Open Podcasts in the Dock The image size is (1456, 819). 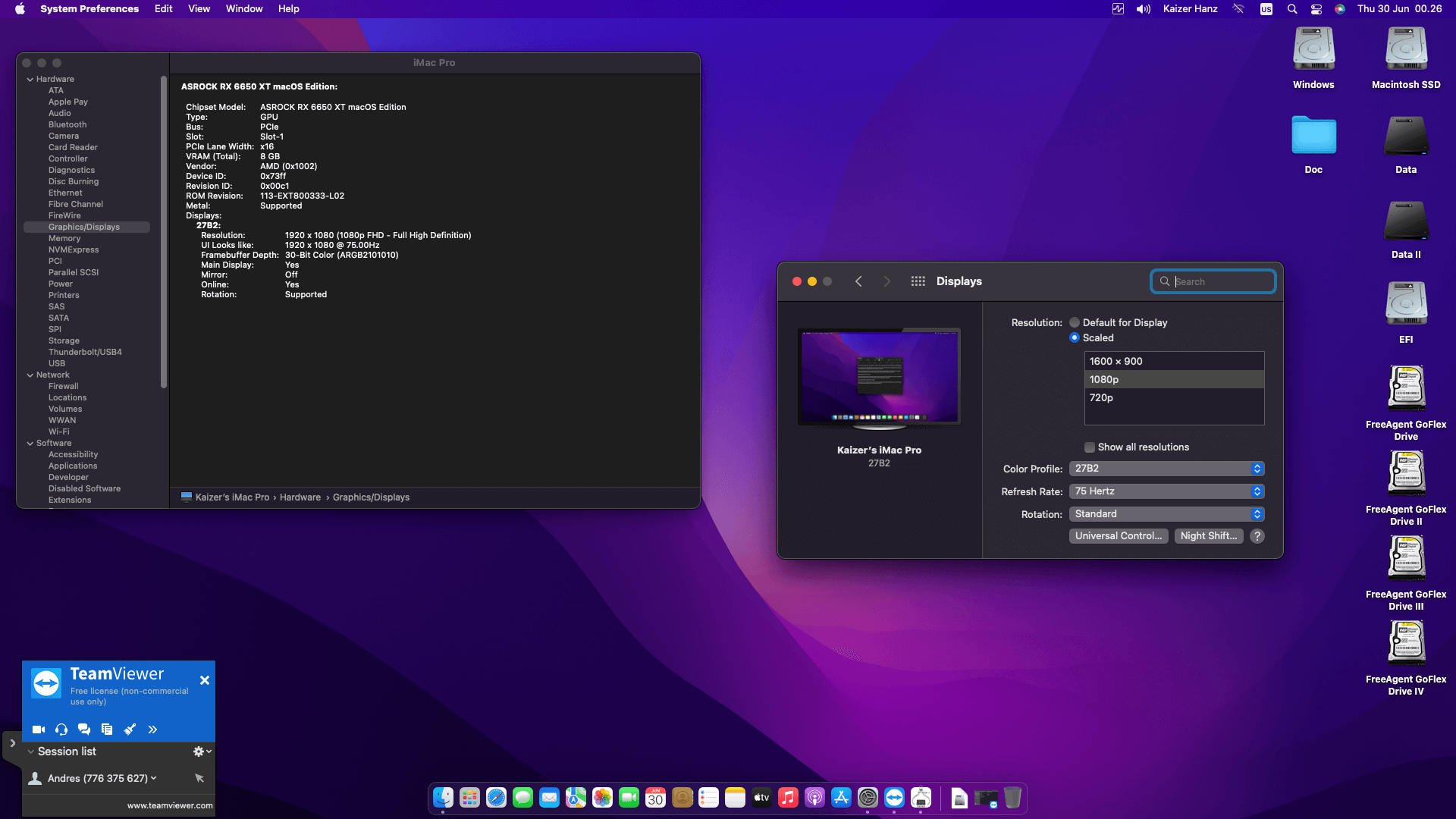click(815, 798)
